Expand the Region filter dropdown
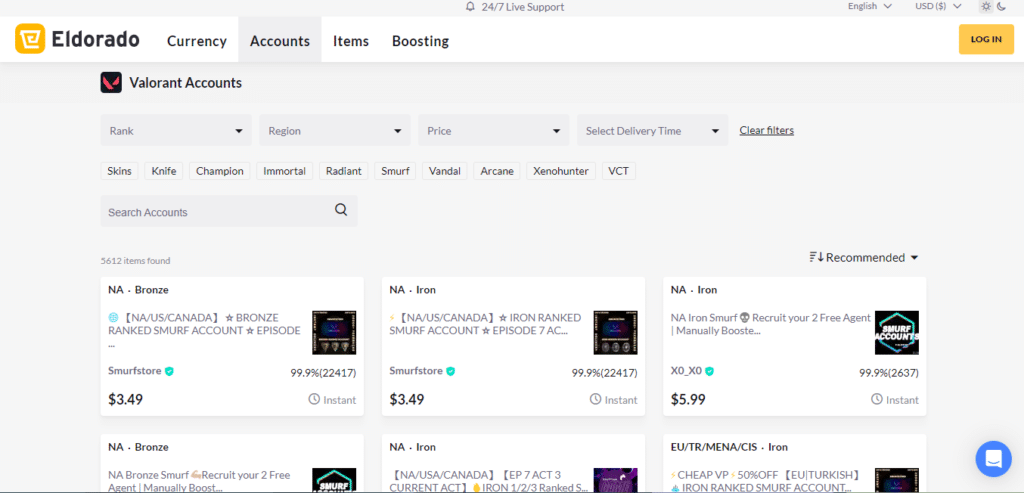This screenshot has height=493, width=1024. pyautogui.click(x=335, y=131)
